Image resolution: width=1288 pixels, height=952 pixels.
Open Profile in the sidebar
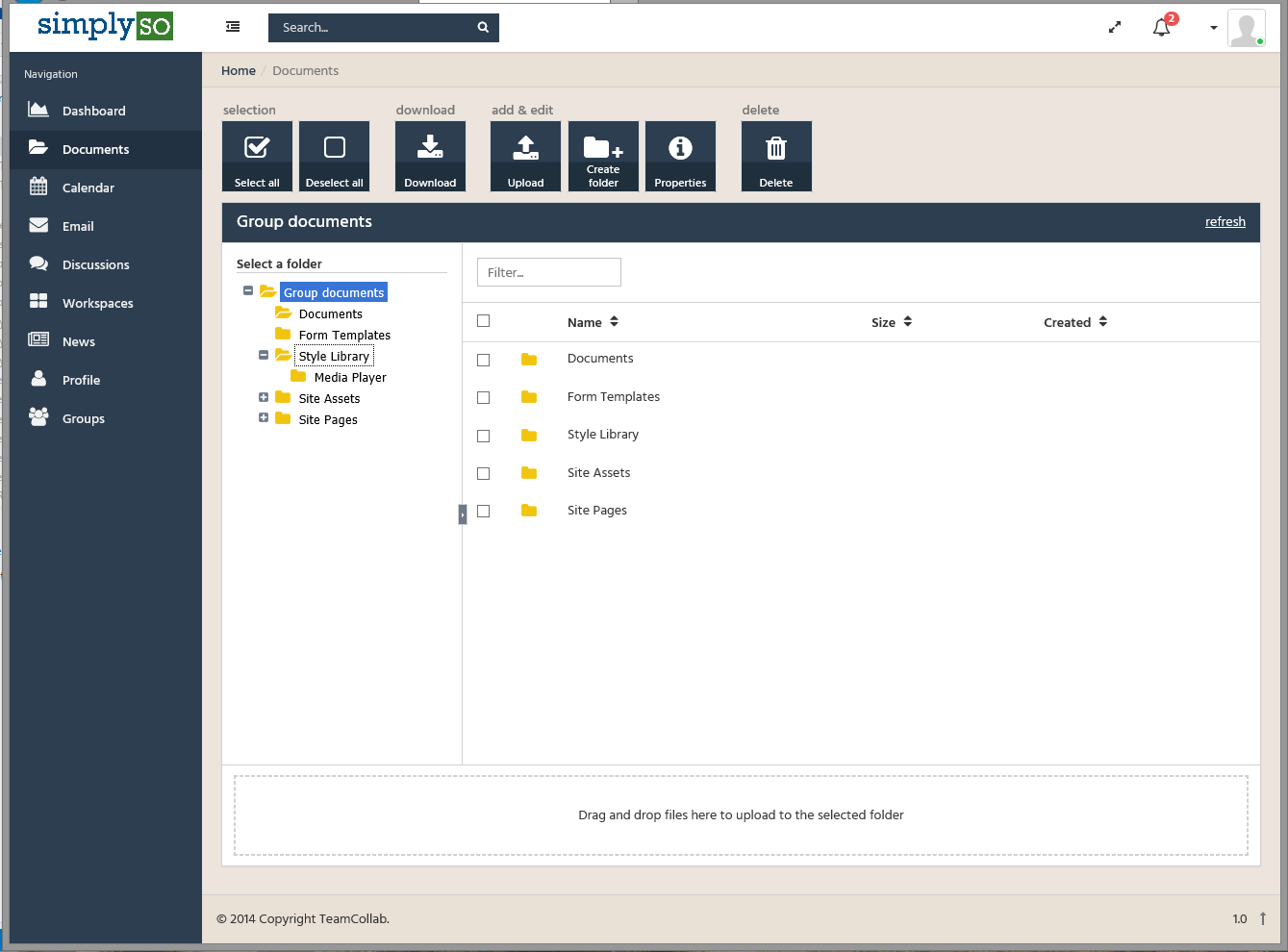(106, 380)
